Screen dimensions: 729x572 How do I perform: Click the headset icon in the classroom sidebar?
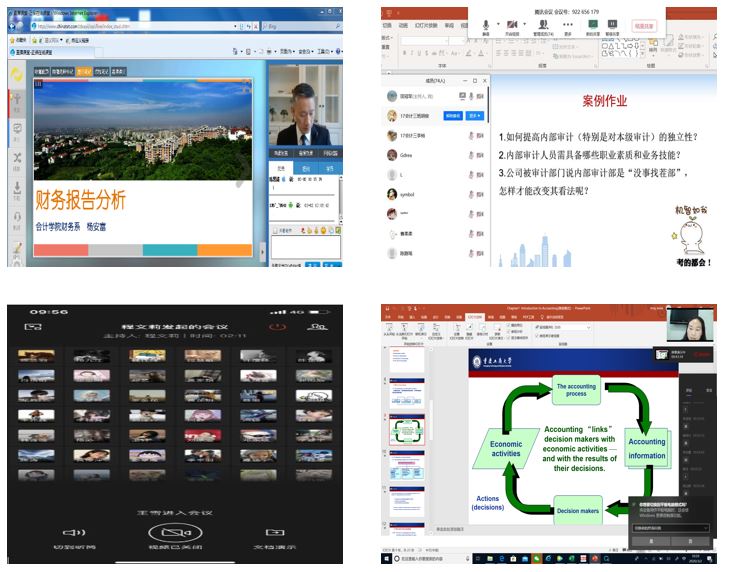point(18,218)
